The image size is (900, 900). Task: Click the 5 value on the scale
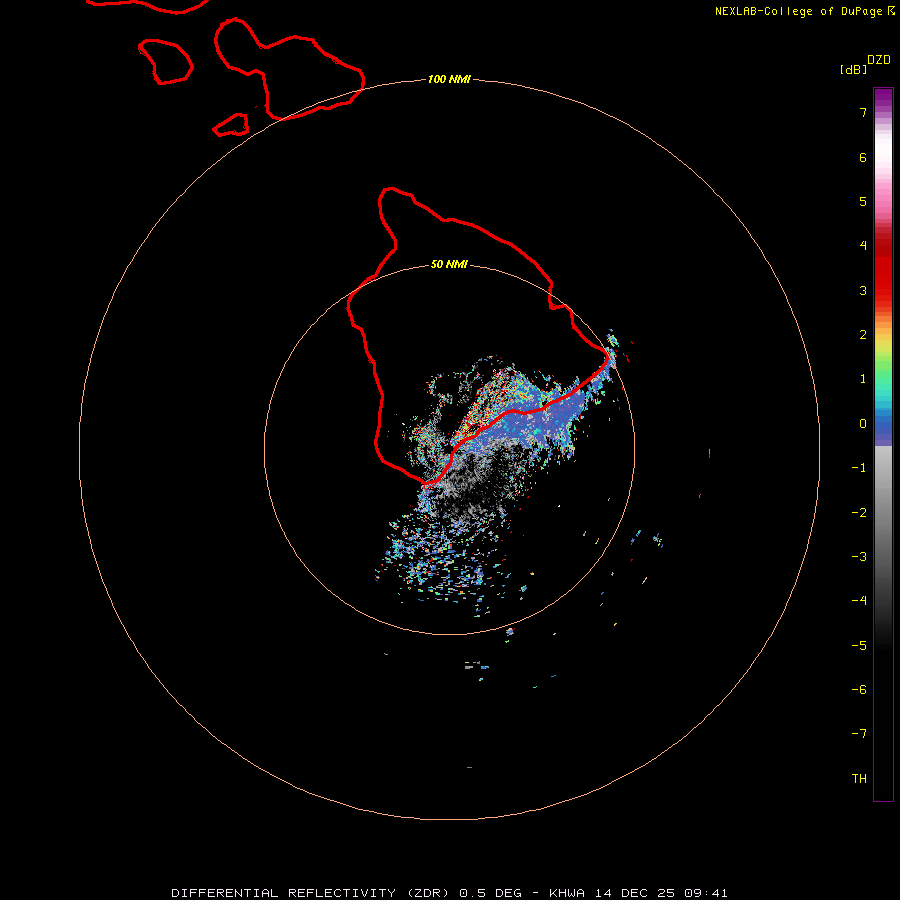point(863,201)
